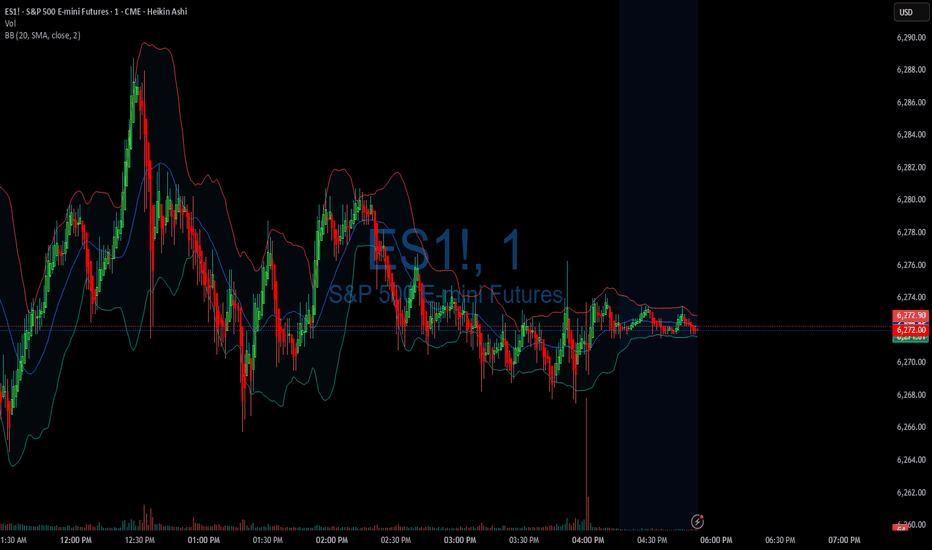The width and height of the screenshot is (932, 550).
Task: Open the USD currency selector
Action: (x=909, y=12)
